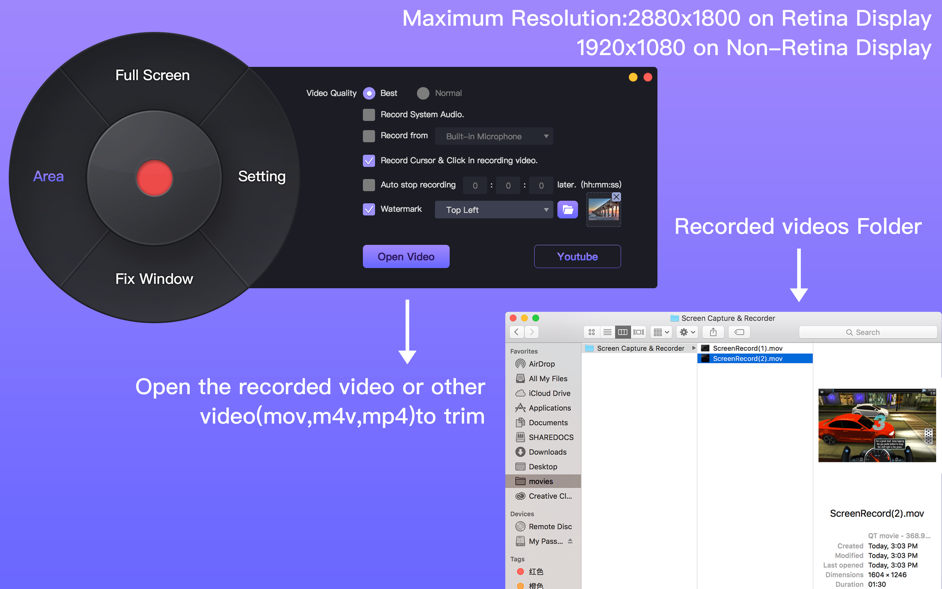The height and width of the screenshot is (589, 942).
Task: Open Finder action gear menu
Action: click(x=687, y=332)
